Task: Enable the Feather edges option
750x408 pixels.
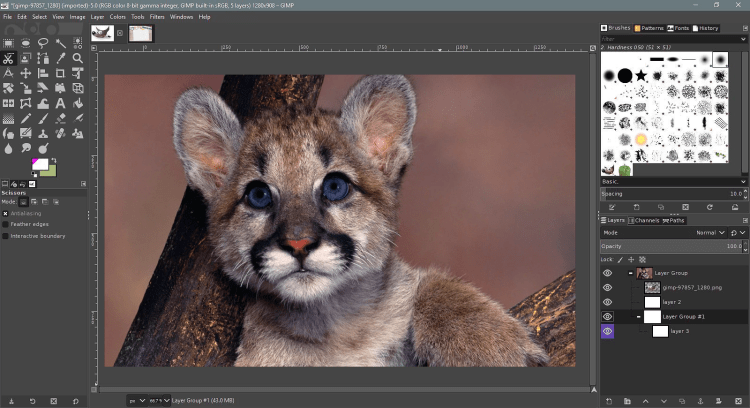Action: pos(6,225)
